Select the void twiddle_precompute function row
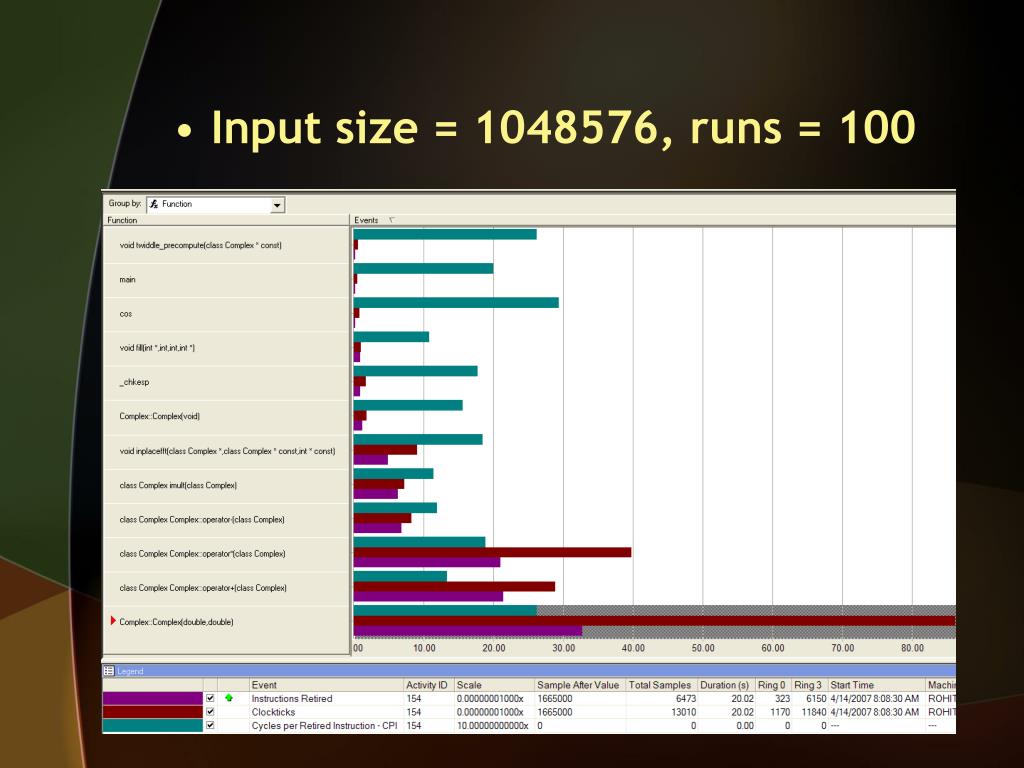The image size is (1024, 768). click(227, 246)
